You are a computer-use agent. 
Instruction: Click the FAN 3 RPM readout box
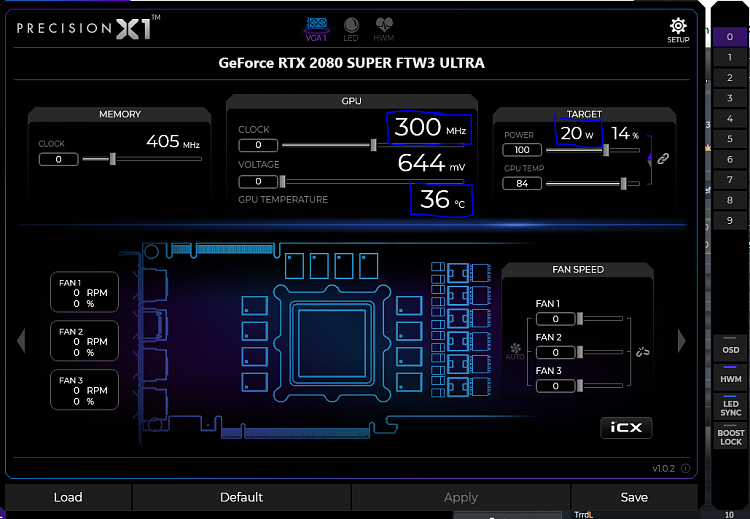(x=84, y=390)
